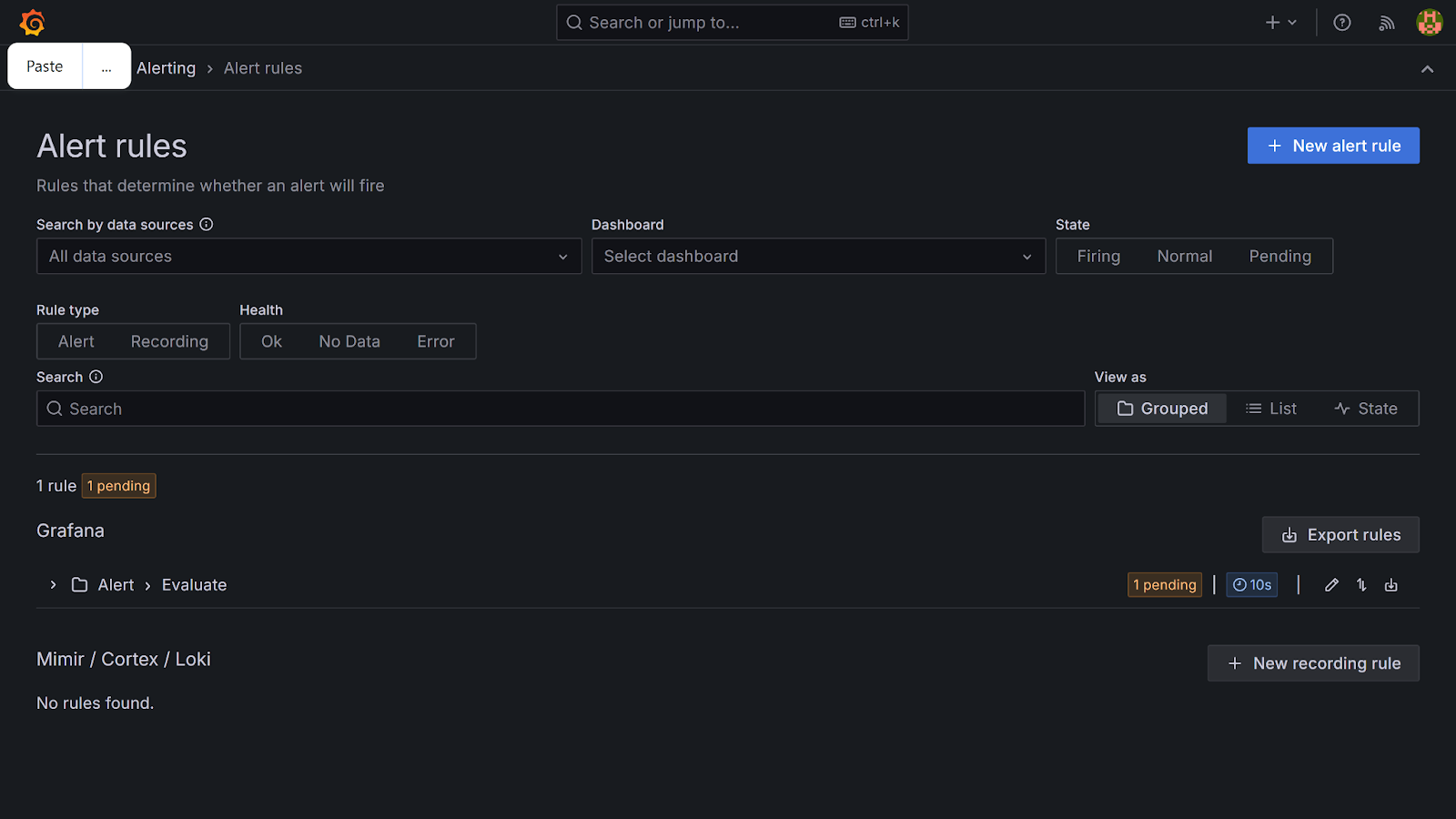The image size is (1456, 819).
Task: Open the plus add menu in header
Action: pos(1281,23)
